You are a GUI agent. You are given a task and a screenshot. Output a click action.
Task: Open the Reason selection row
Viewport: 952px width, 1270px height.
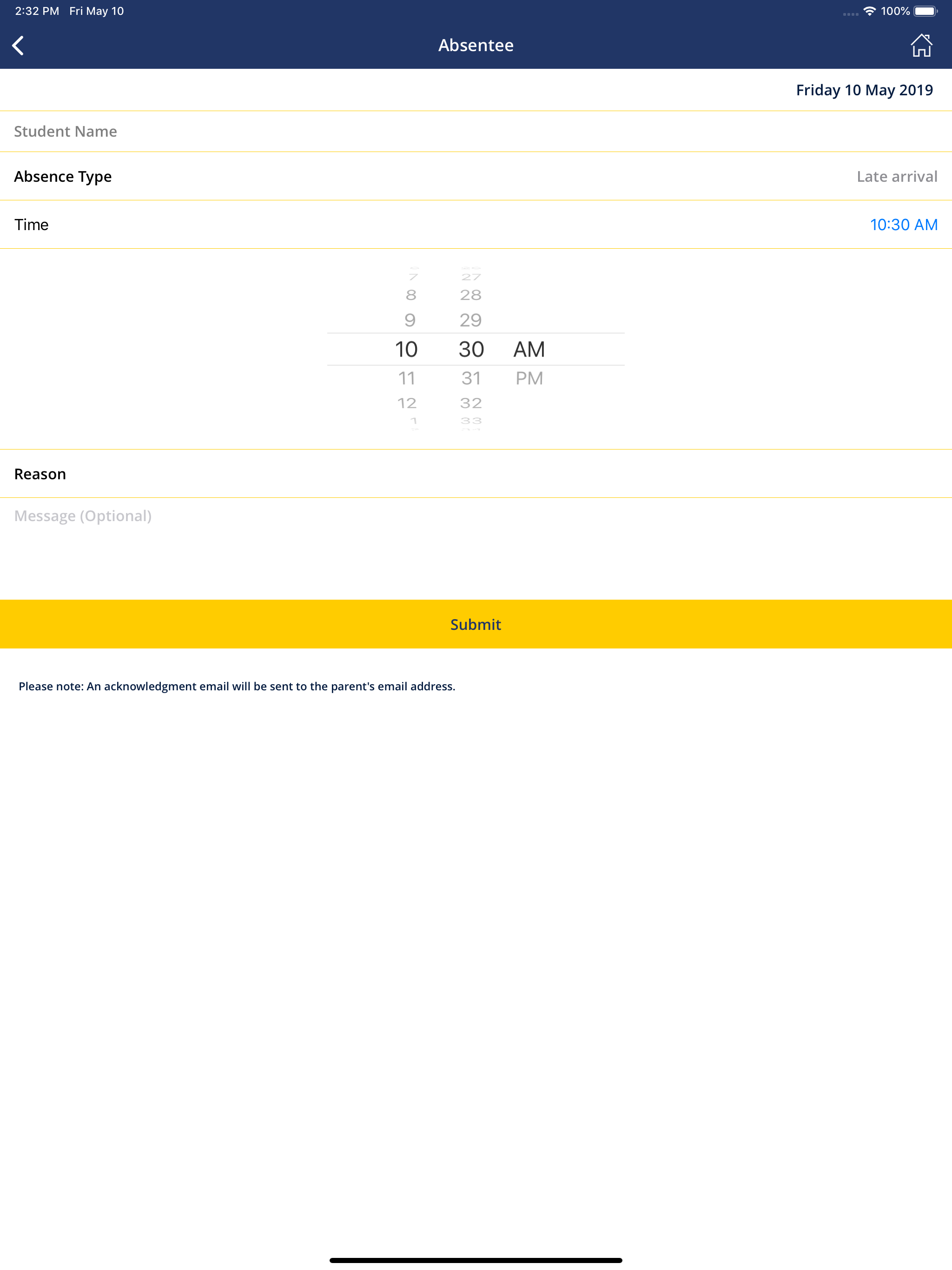pos(476,474)
